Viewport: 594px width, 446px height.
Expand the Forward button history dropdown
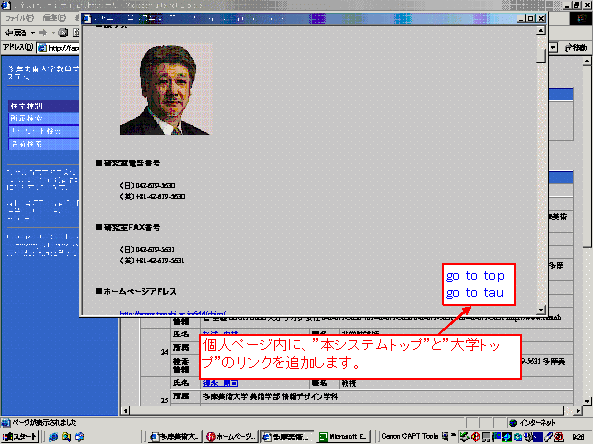(x=53, y=33)
